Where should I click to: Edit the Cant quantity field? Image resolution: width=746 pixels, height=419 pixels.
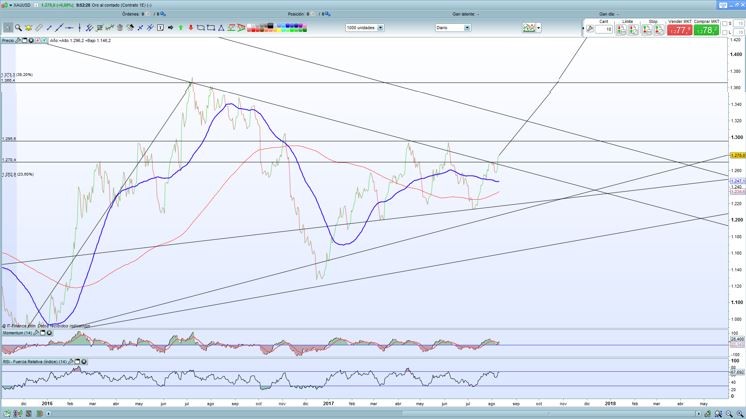604,29
